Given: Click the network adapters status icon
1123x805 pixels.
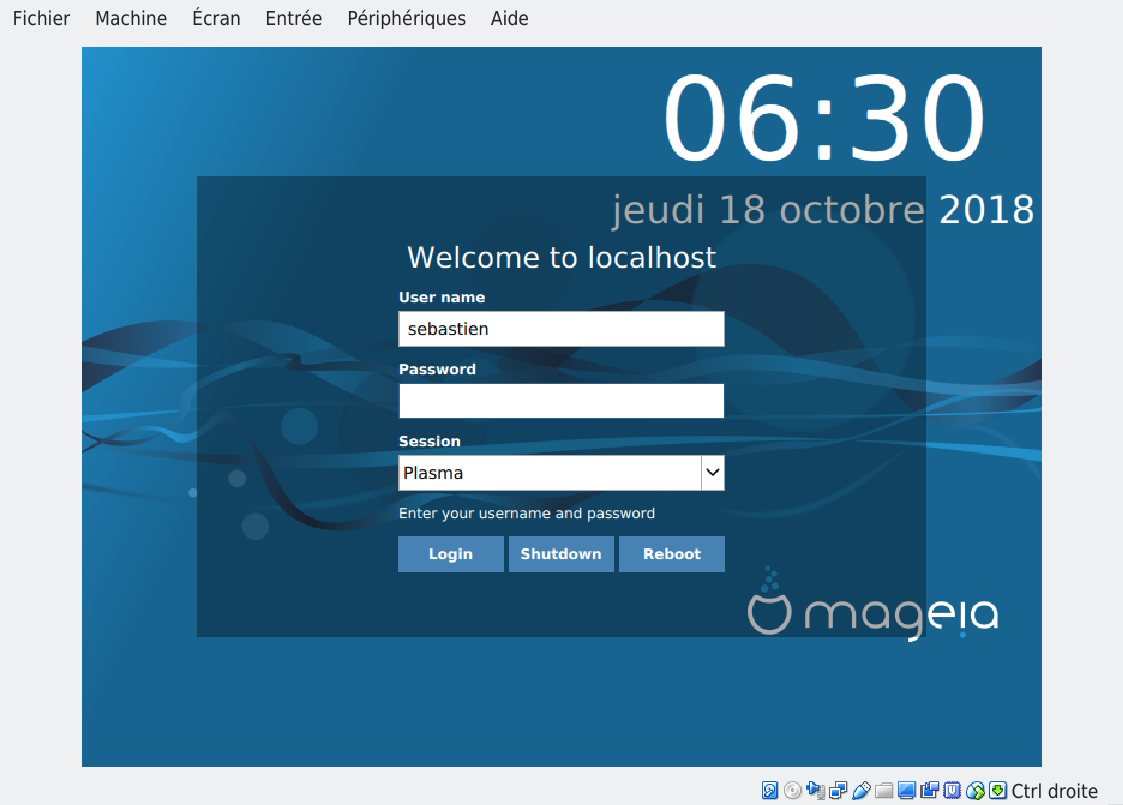Looking at the screenshot, I should point(838,790).
